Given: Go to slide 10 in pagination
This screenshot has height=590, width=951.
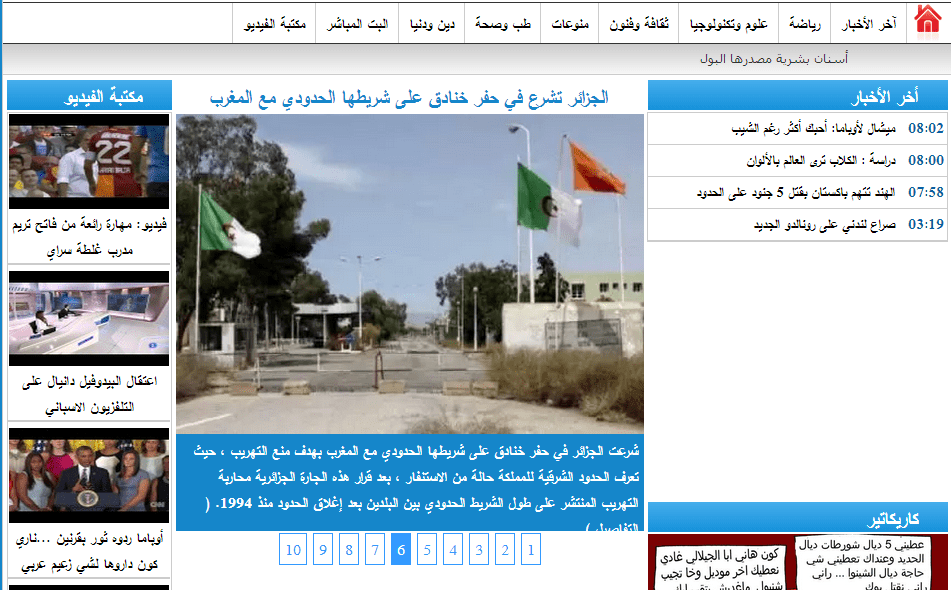Looking at the screenshot, I should pos(293,549).
